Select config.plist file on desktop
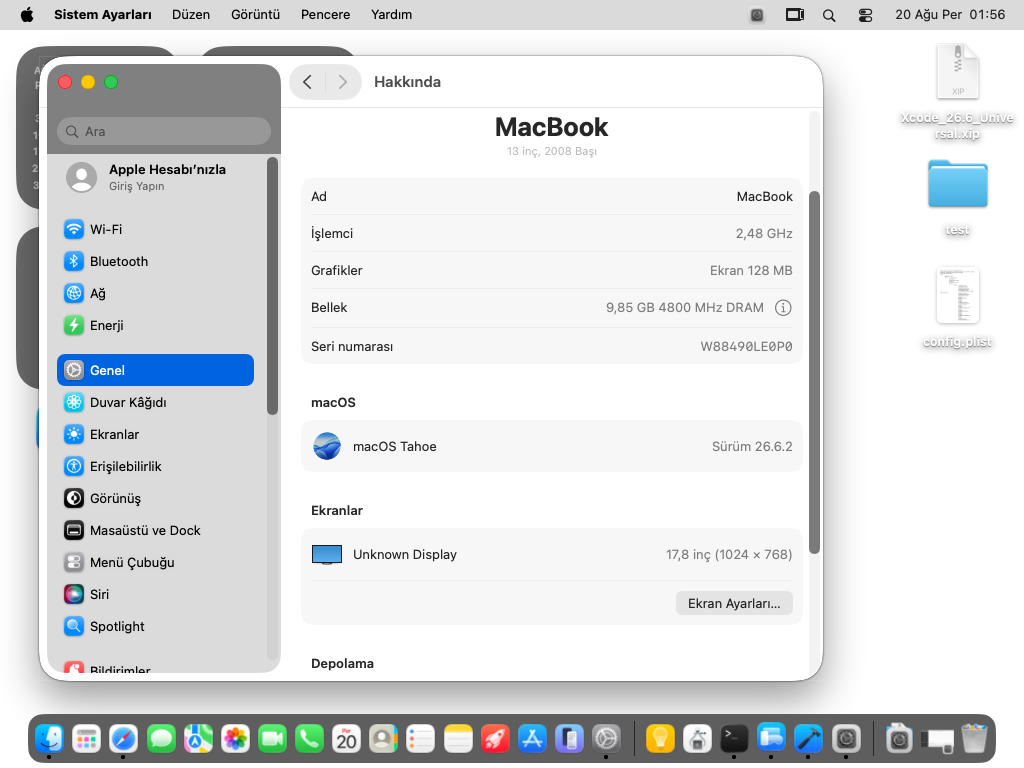The width and height of the screenshot is (1024, 768). (x=957, y=308)
